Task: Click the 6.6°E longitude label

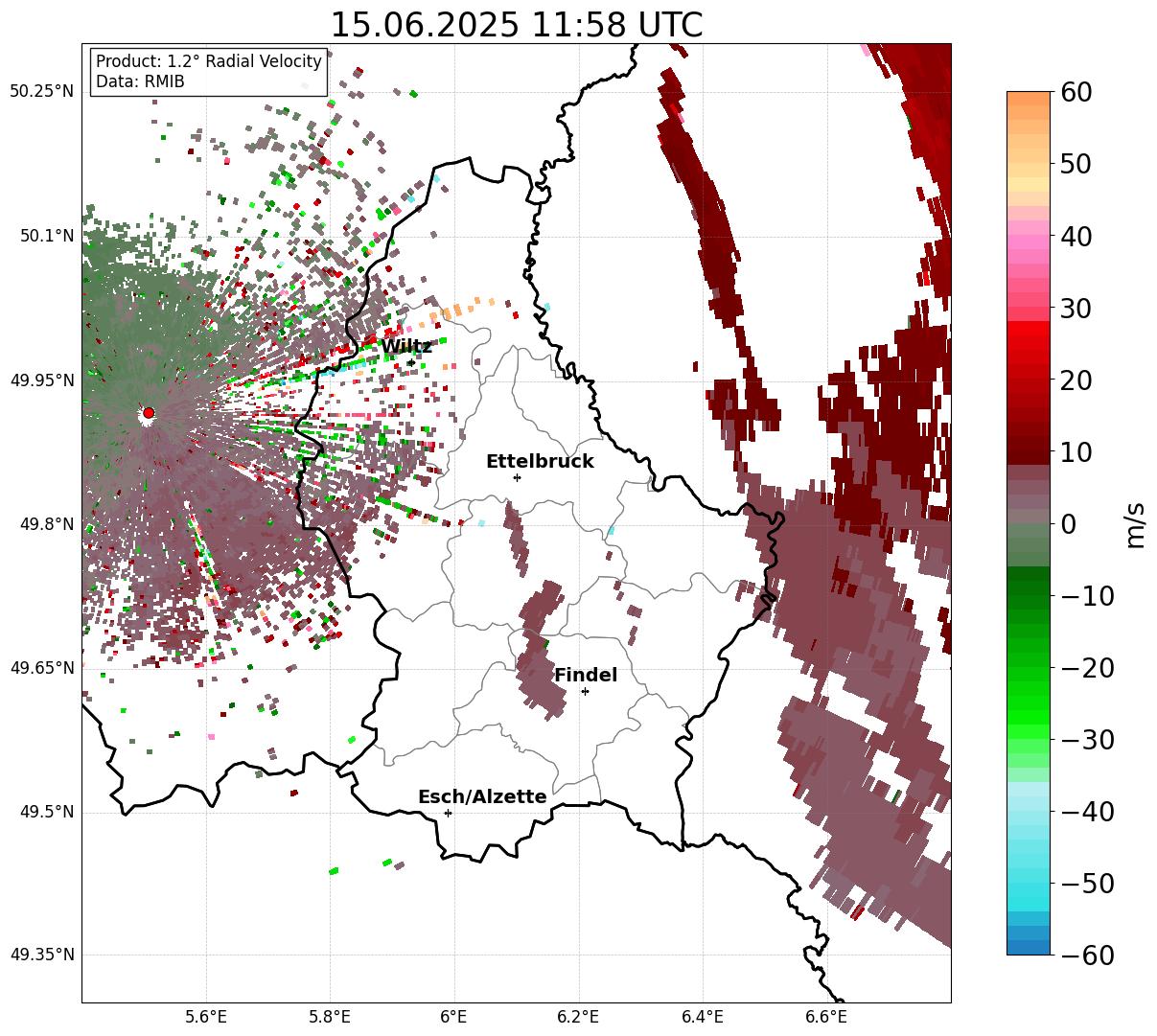Action: pos(826,1016)
